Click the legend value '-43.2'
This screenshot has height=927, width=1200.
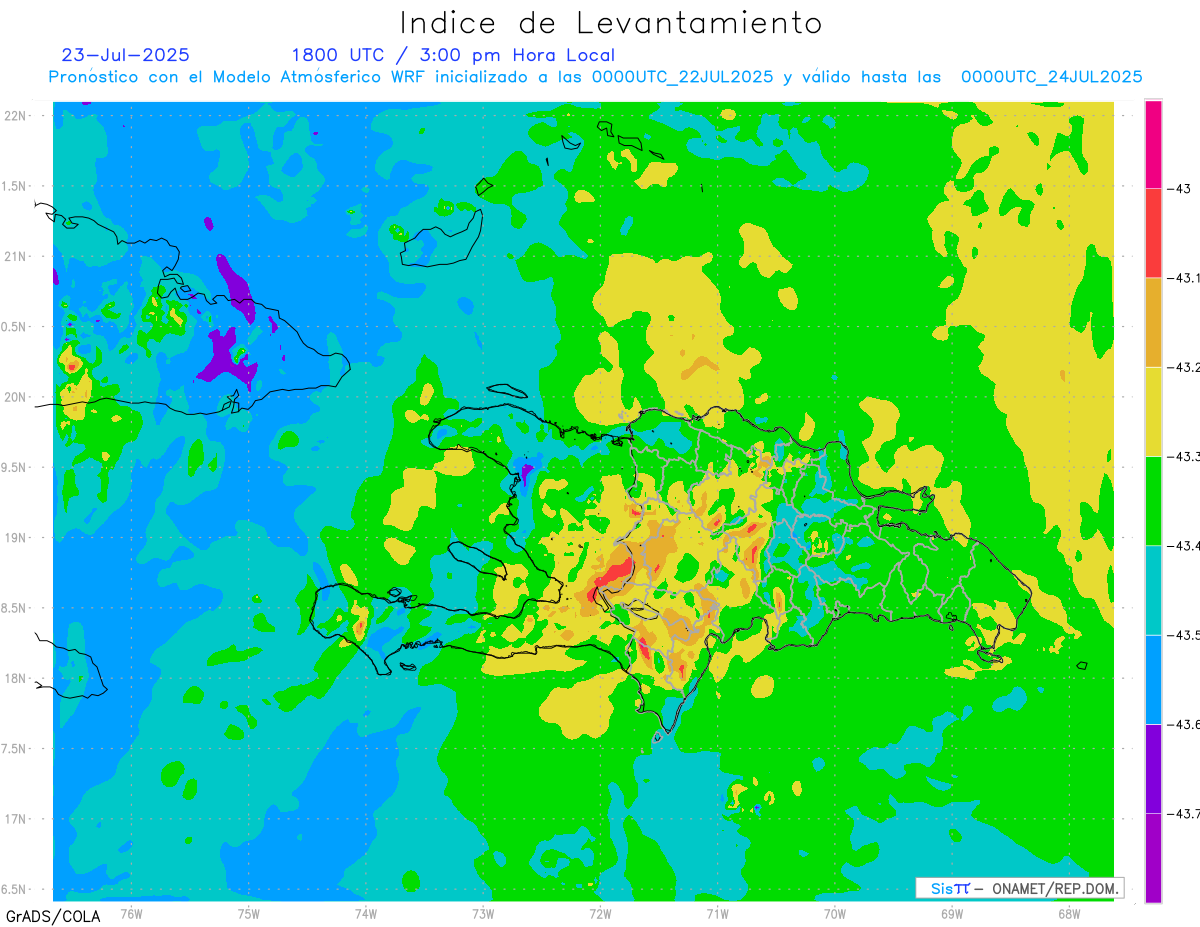coord(1184,367)
